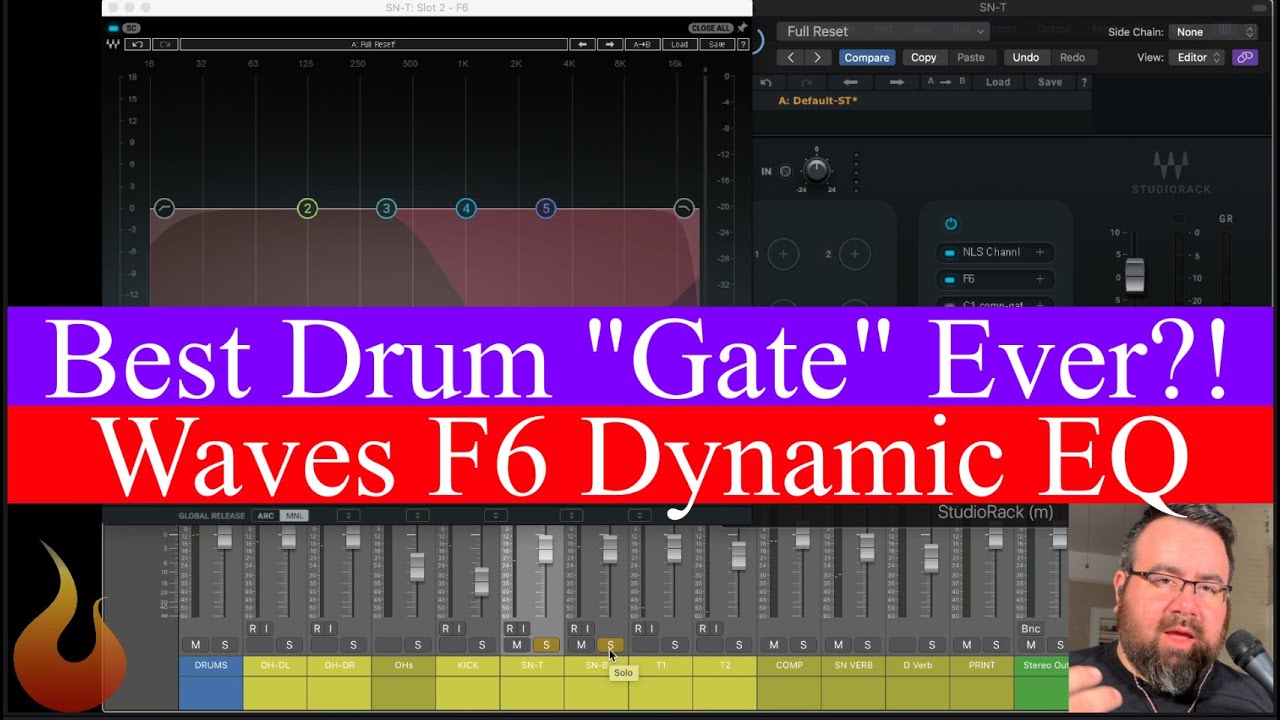This screenshot has width=1280, height=720.
Task: Click plus next to F6 slot
Action: (x=1040, y=279)
